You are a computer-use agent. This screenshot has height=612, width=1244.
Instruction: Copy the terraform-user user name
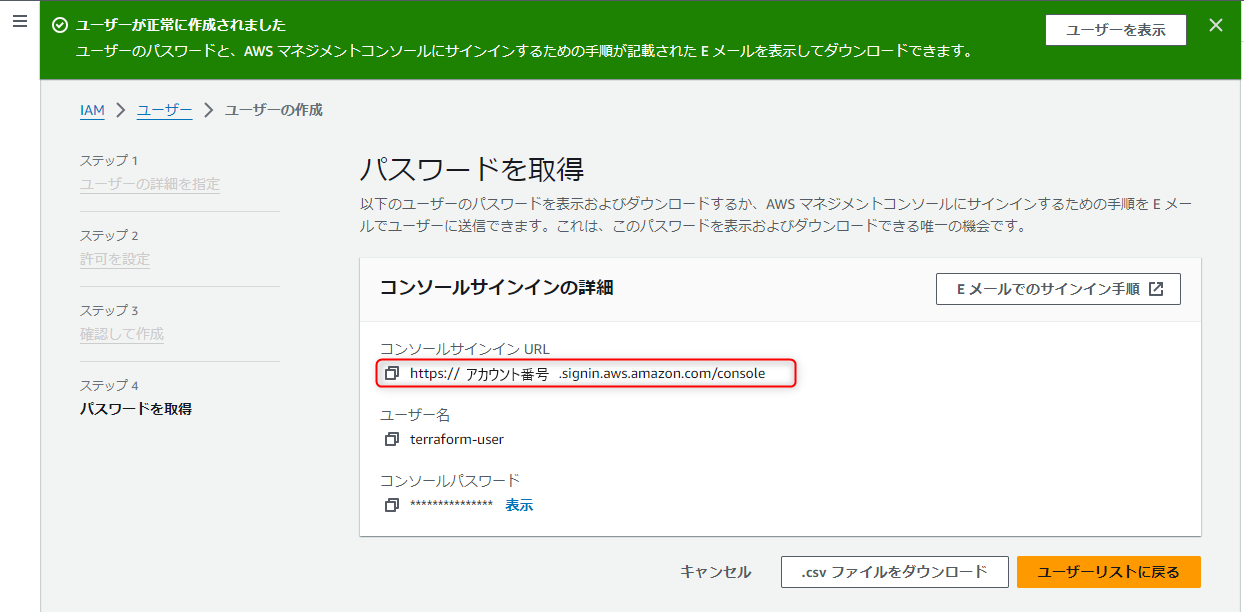[392, 439]
